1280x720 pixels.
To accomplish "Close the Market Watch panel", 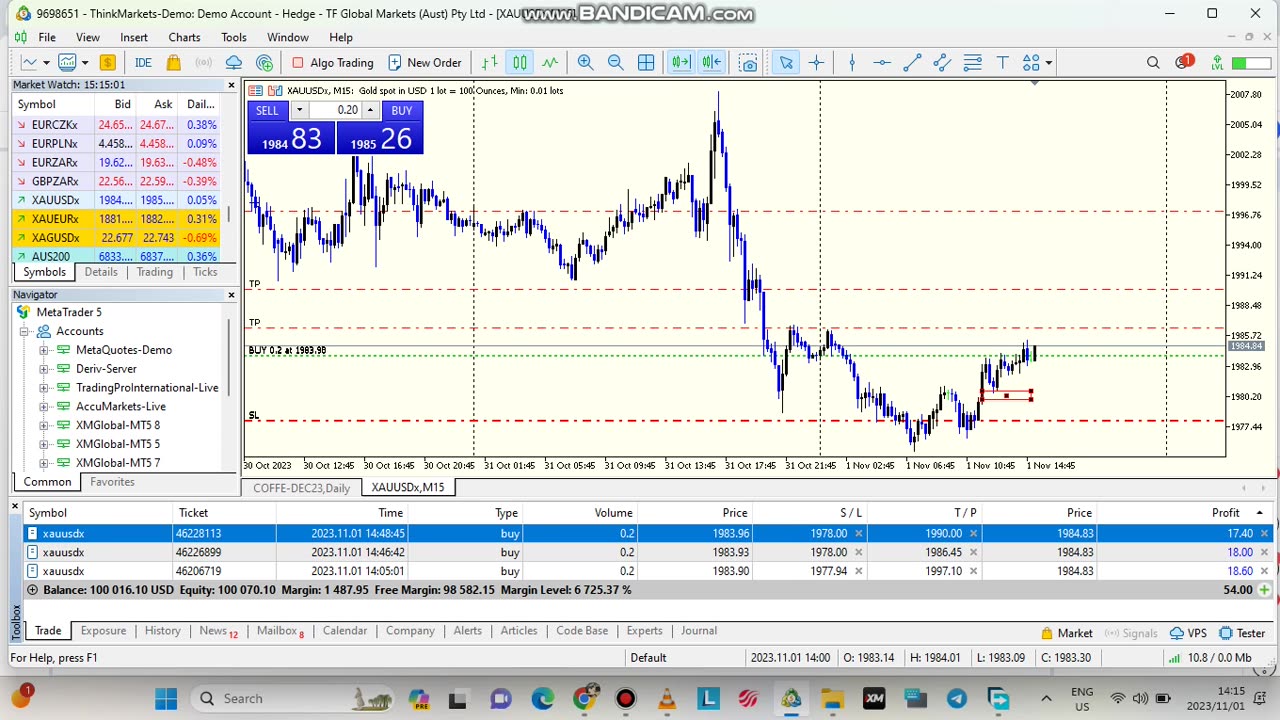I will tap(231, 85).
